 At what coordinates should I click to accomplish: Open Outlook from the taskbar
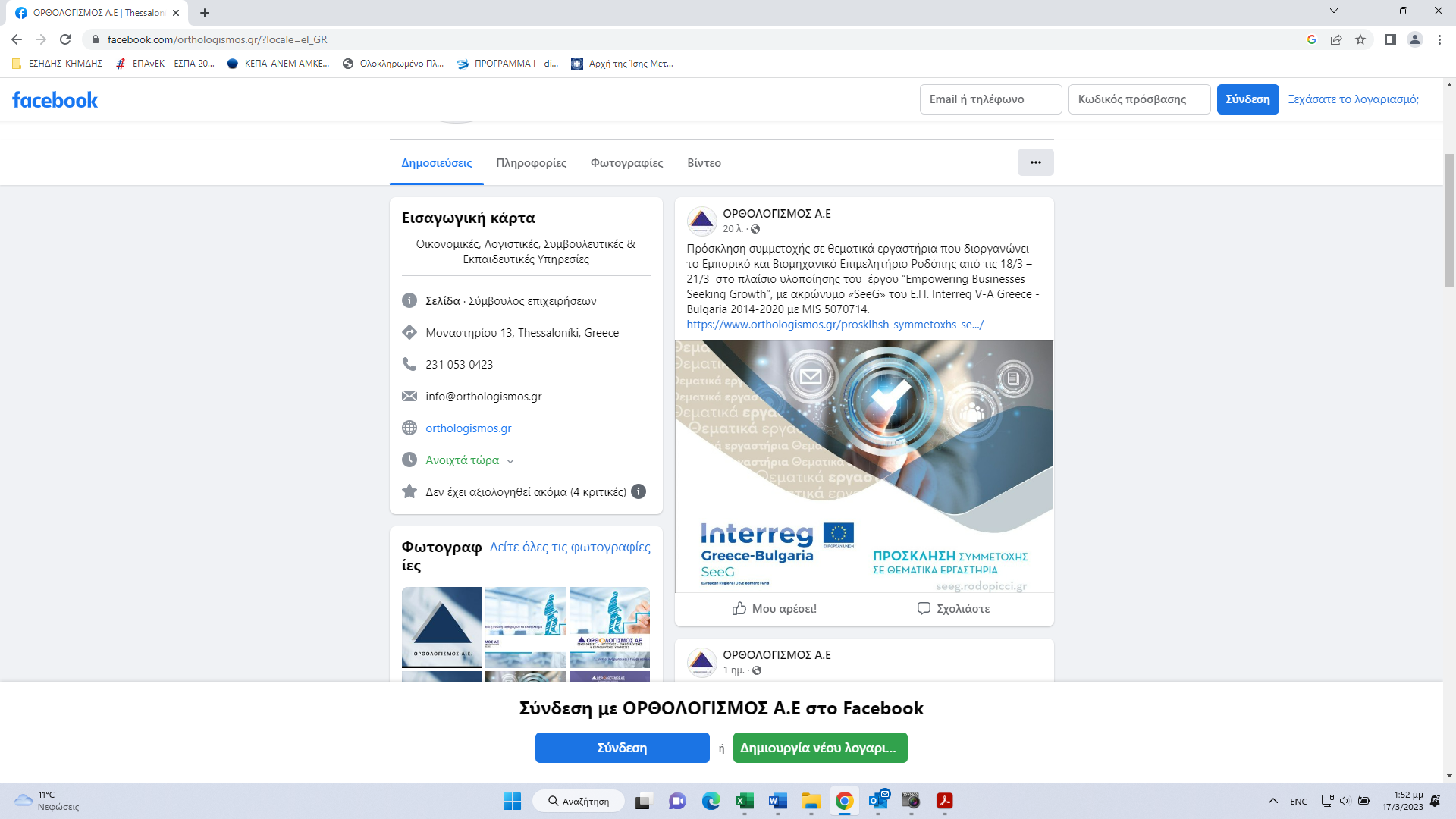click(878, 801)
